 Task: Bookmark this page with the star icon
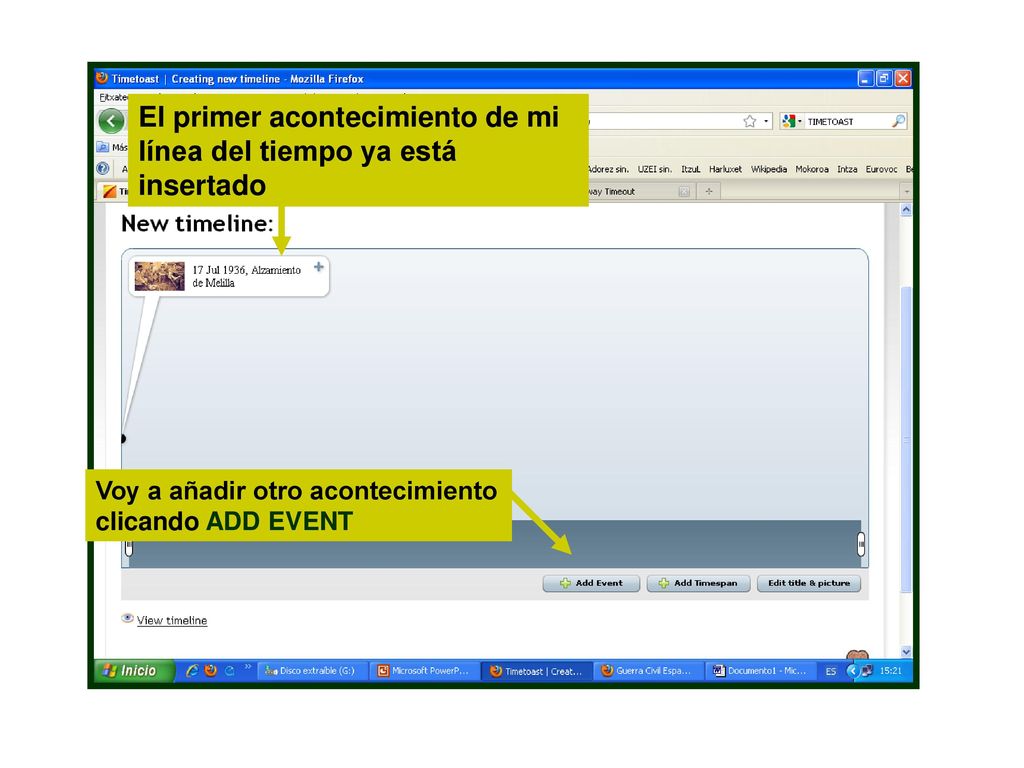pyautogui.click(x=750, y=121)
